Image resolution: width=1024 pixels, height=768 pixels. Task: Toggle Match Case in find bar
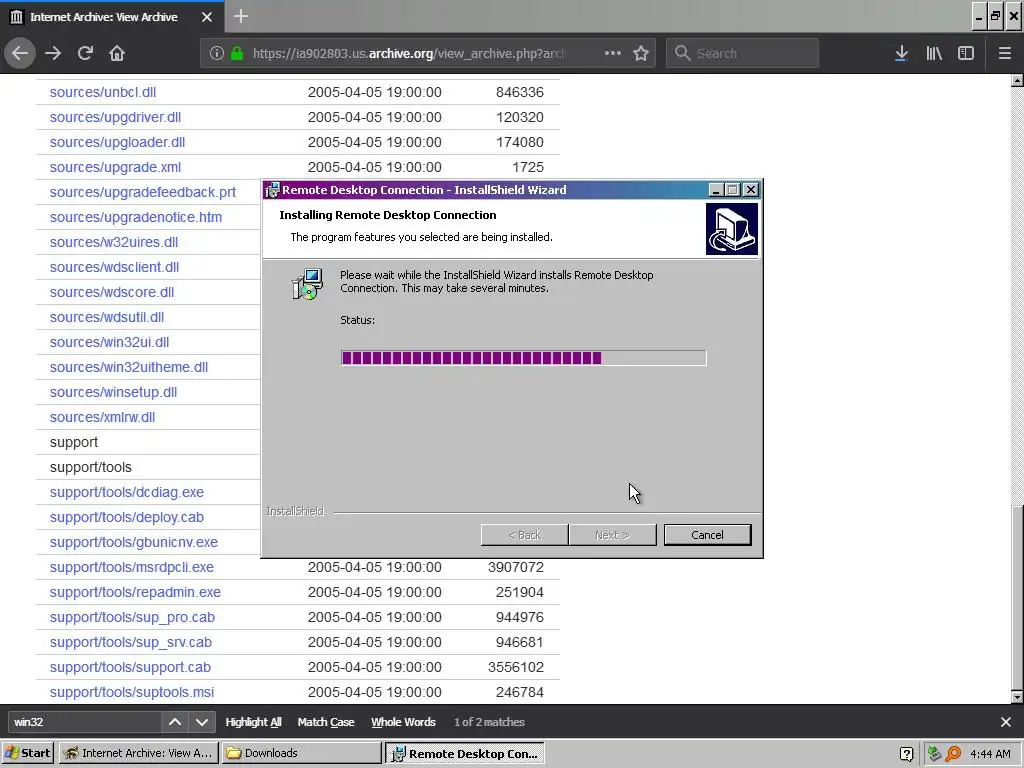point(326,722)
